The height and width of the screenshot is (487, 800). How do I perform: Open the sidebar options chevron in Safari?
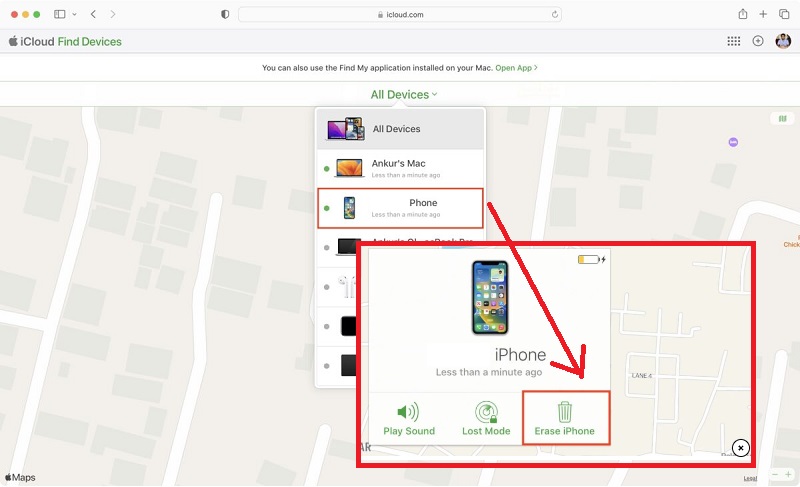(x=74, y=14)
